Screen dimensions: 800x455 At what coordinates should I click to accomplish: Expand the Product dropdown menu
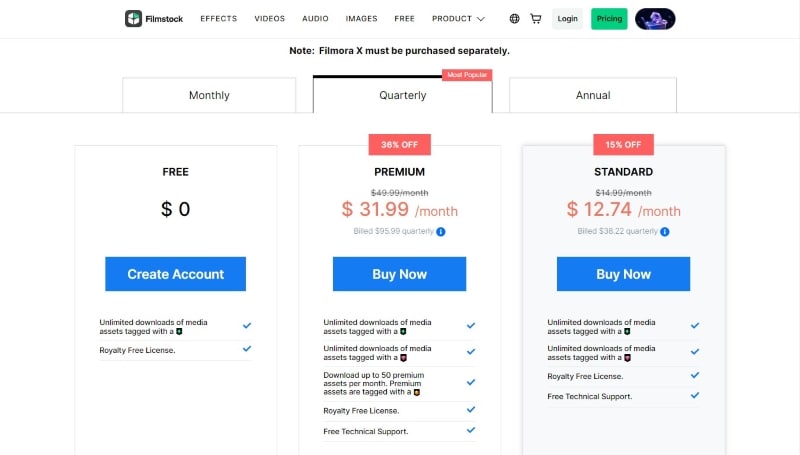[458, 19]
